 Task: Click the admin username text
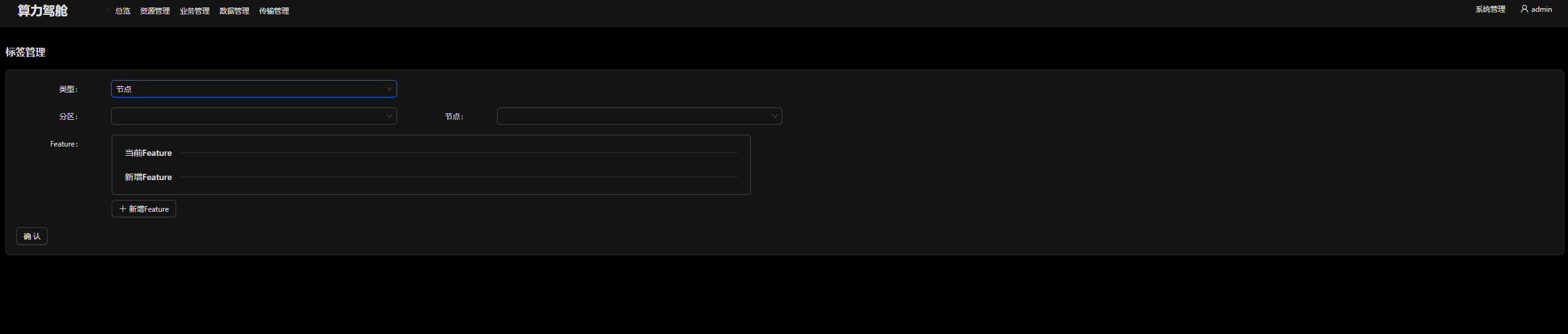(x=1541, y=9)
